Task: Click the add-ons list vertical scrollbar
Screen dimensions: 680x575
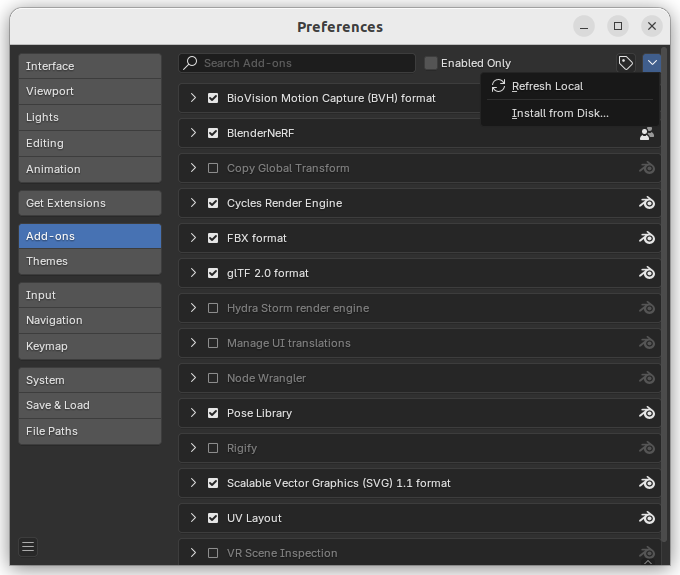Action: [665, 295]
